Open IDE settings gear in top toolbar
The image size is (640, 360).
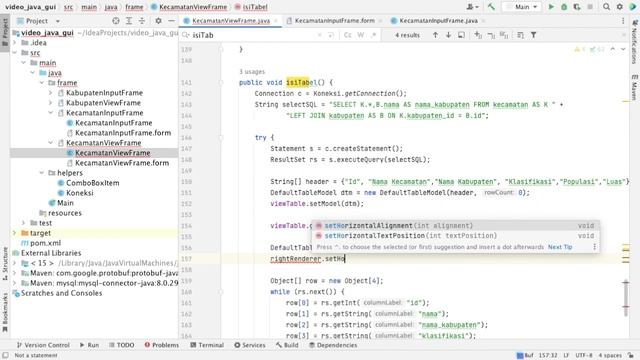point(620,7)
